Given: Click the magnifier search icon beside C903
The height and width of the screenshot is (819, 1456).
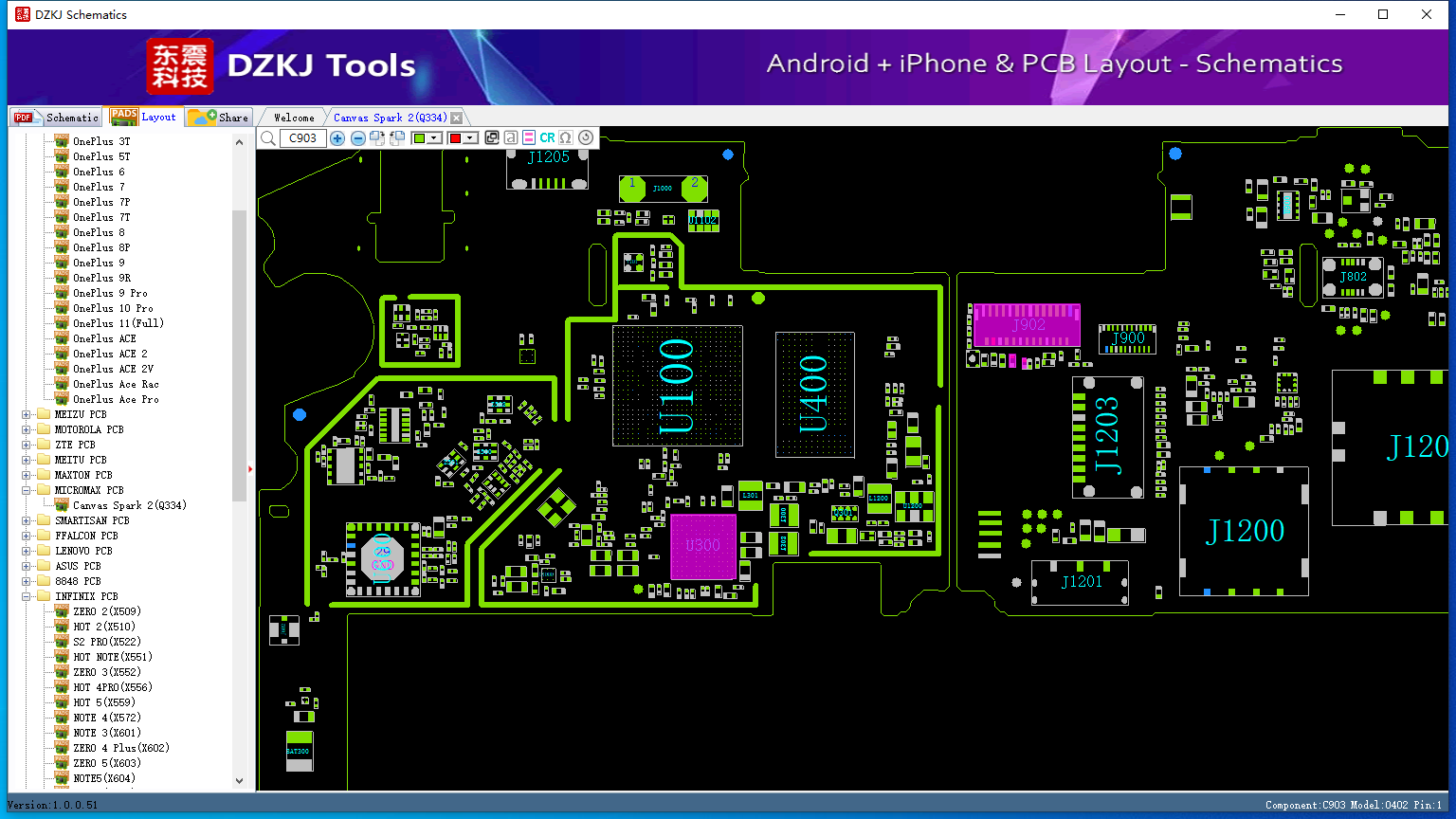Looking at the screenshot, I should tap(268, 138).
